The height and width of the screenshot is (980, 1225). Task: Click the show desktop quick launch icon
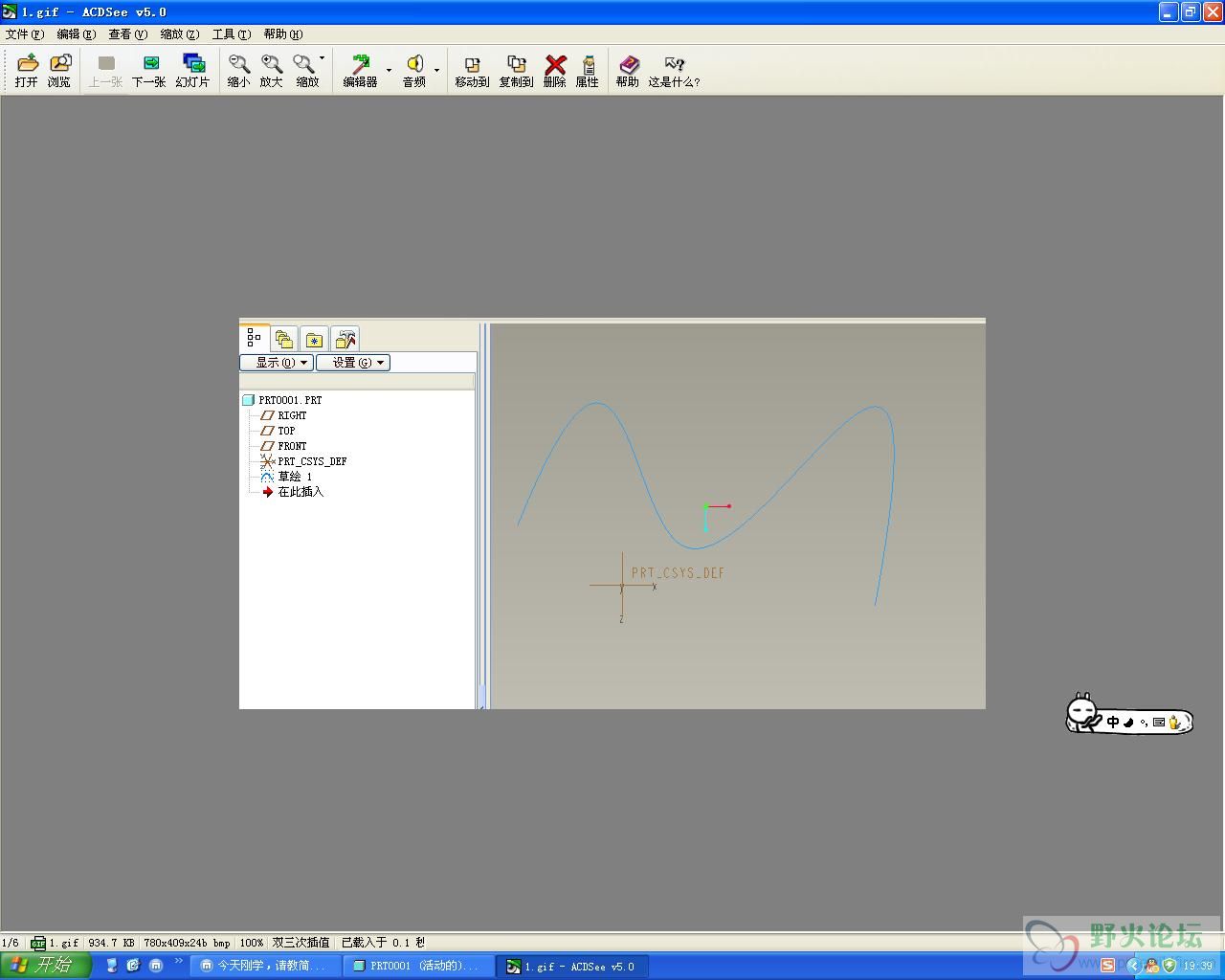[x=112, y=966]
